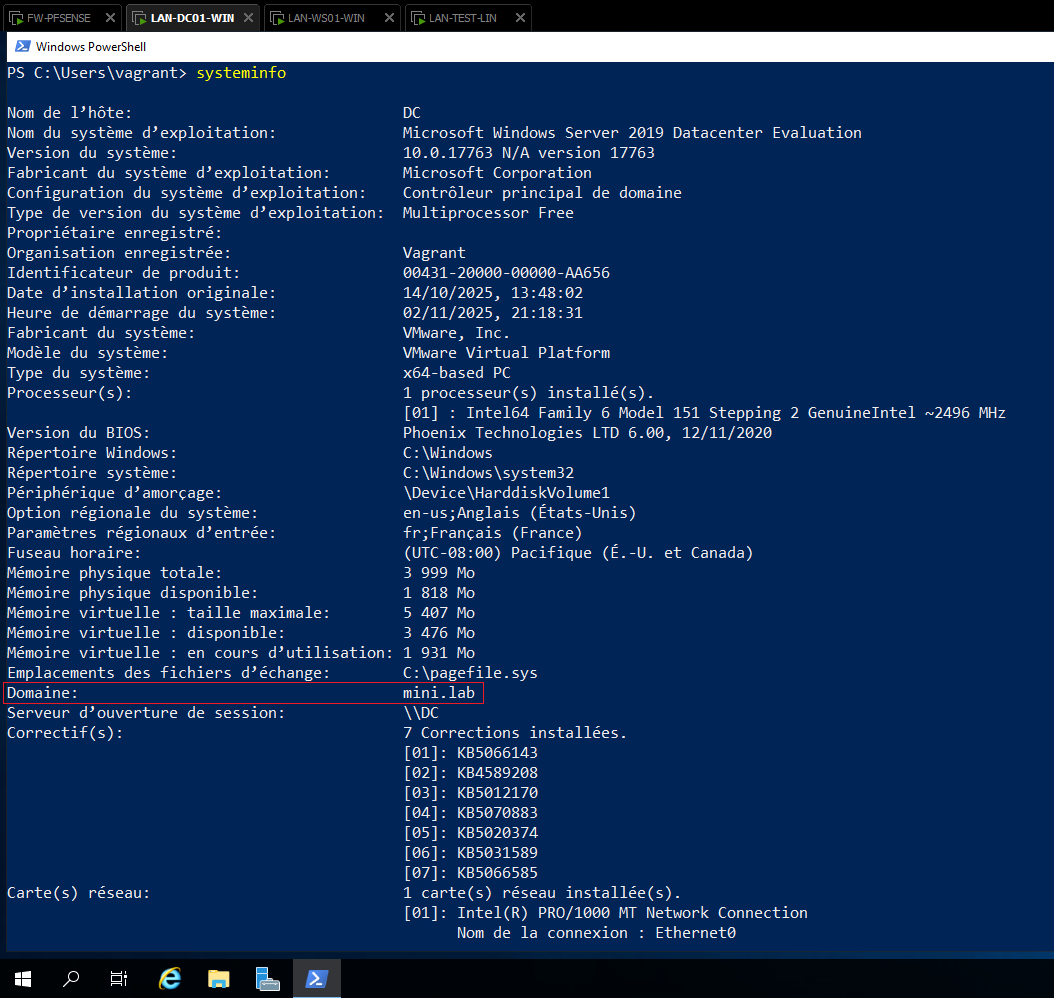Viewport: 1054px width, 998px height.
Task: Select 'Microsoft Windows Server 2019 Datacenter Evaluation' text
Action: coord(632,133)
